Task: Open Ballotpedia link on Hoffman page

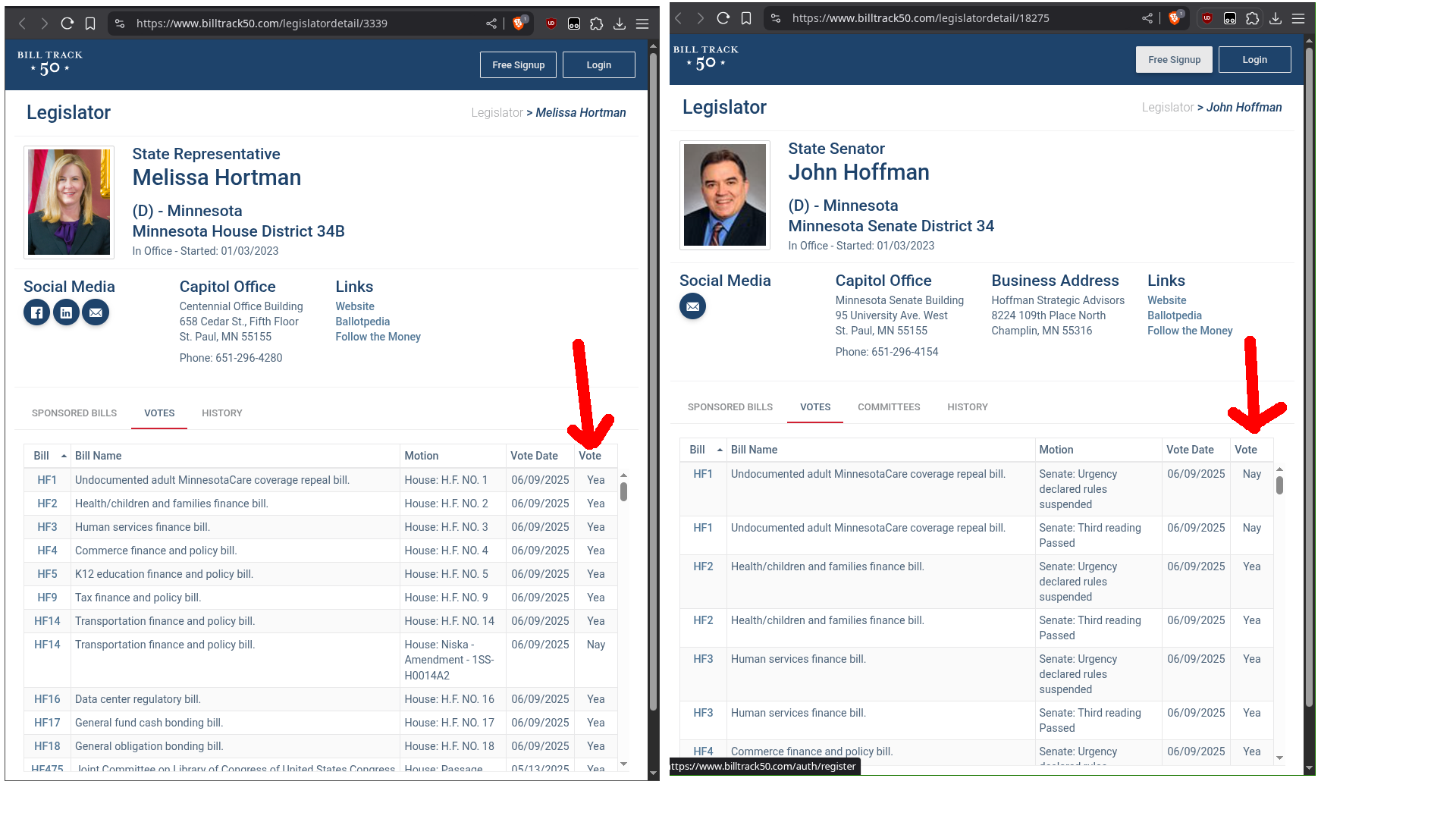Action: click(x=1174, y=315)
